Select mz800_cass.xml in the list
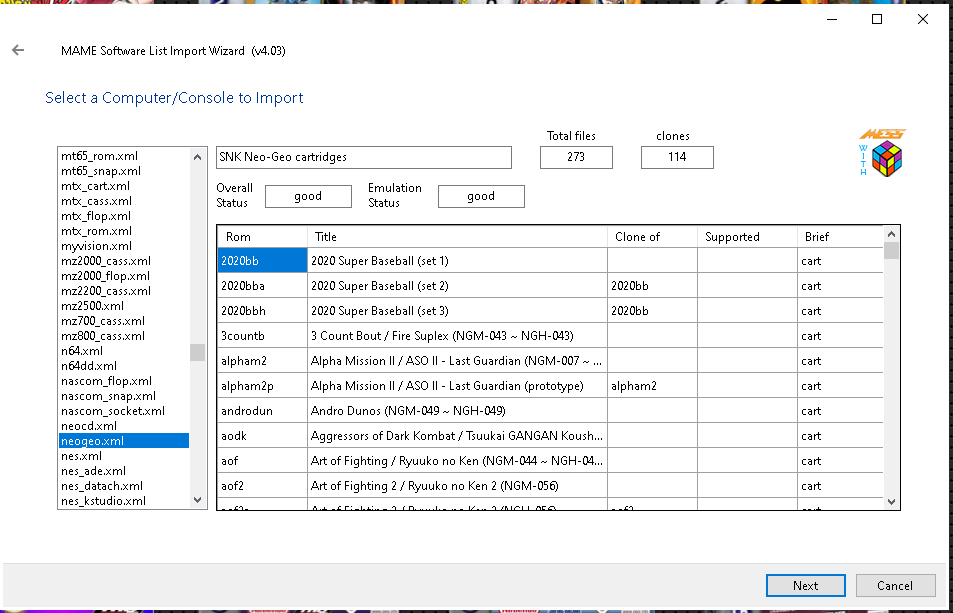This screenshot has height=613, width=953. tap(124, 336)
